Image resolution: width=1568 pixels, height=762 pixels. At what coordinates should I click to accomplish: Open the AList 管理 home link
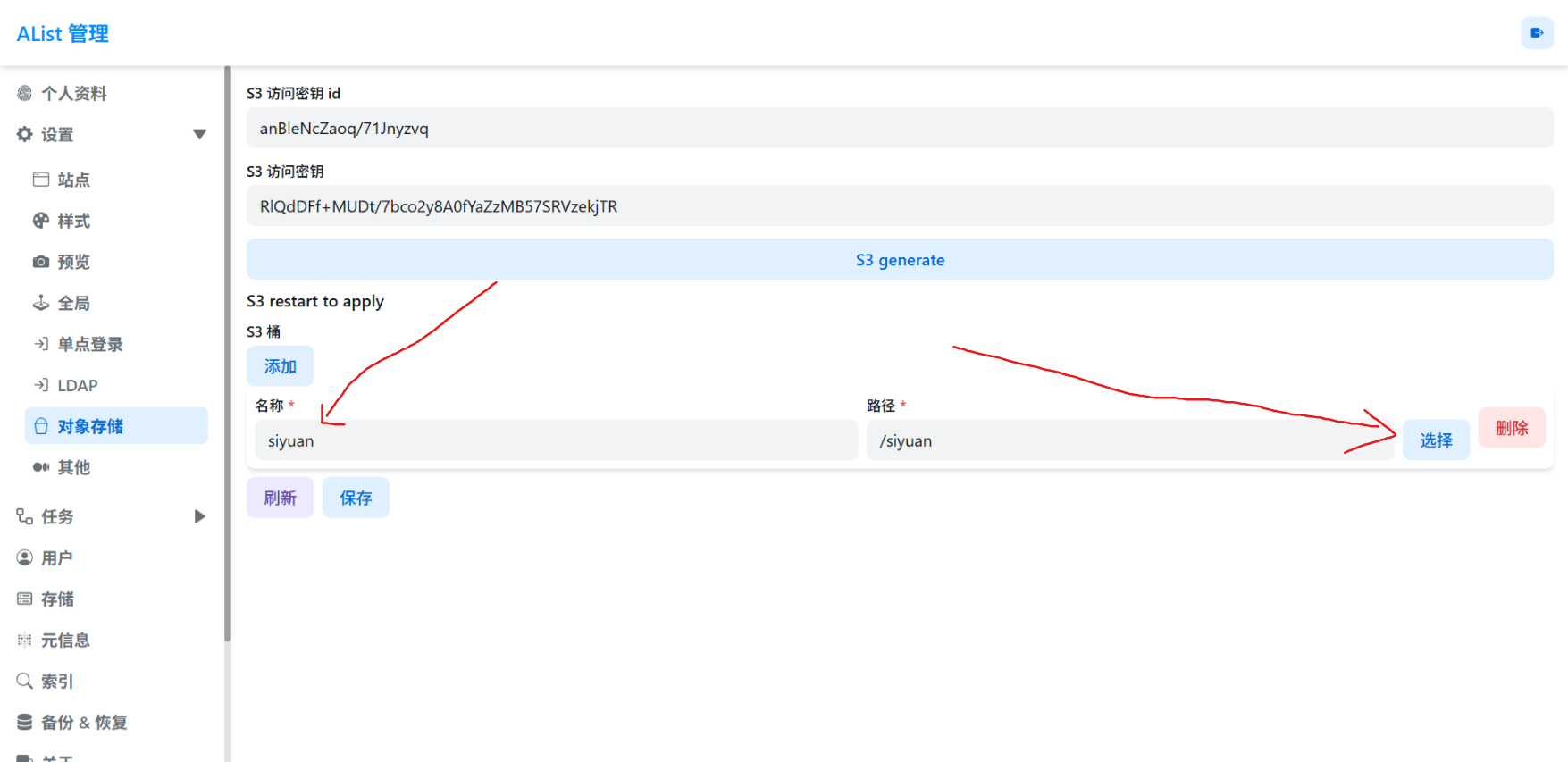tap(63, 34)
